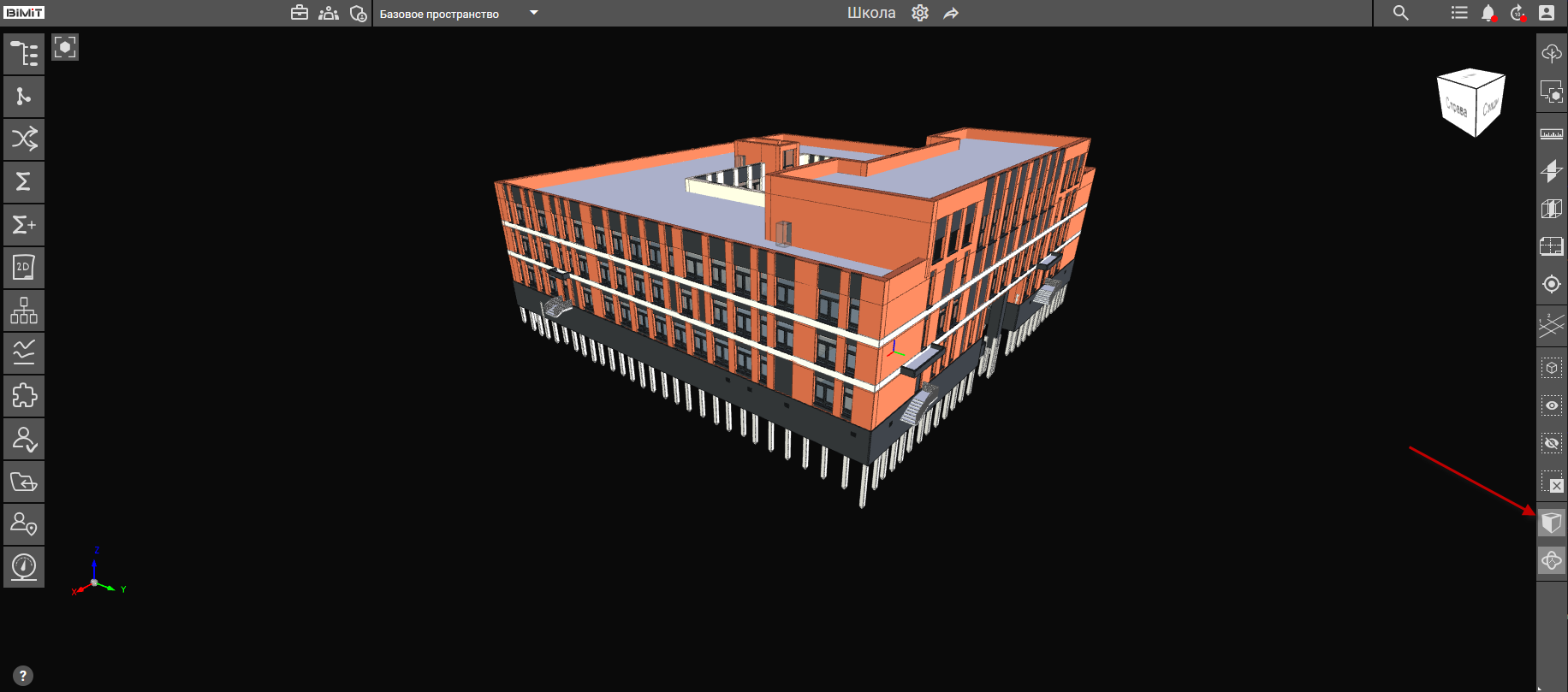Screen dimensions: 1568x692
Task: Click the shuffle arrows icon in left sidebar
Action: [x=24, y=139]
